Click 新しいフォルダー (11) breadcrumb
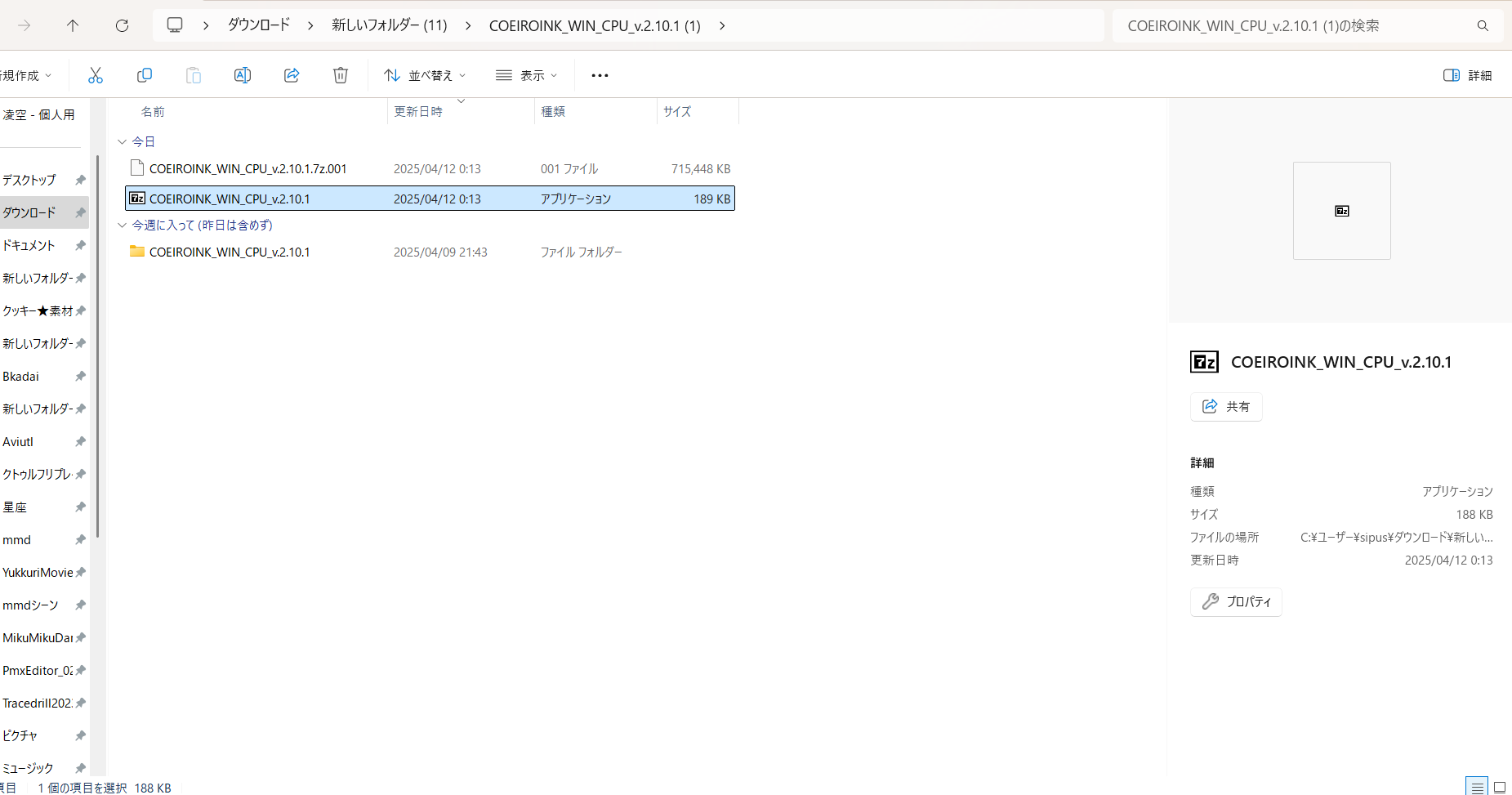1512x795 pixels. [x=390, y=25]
